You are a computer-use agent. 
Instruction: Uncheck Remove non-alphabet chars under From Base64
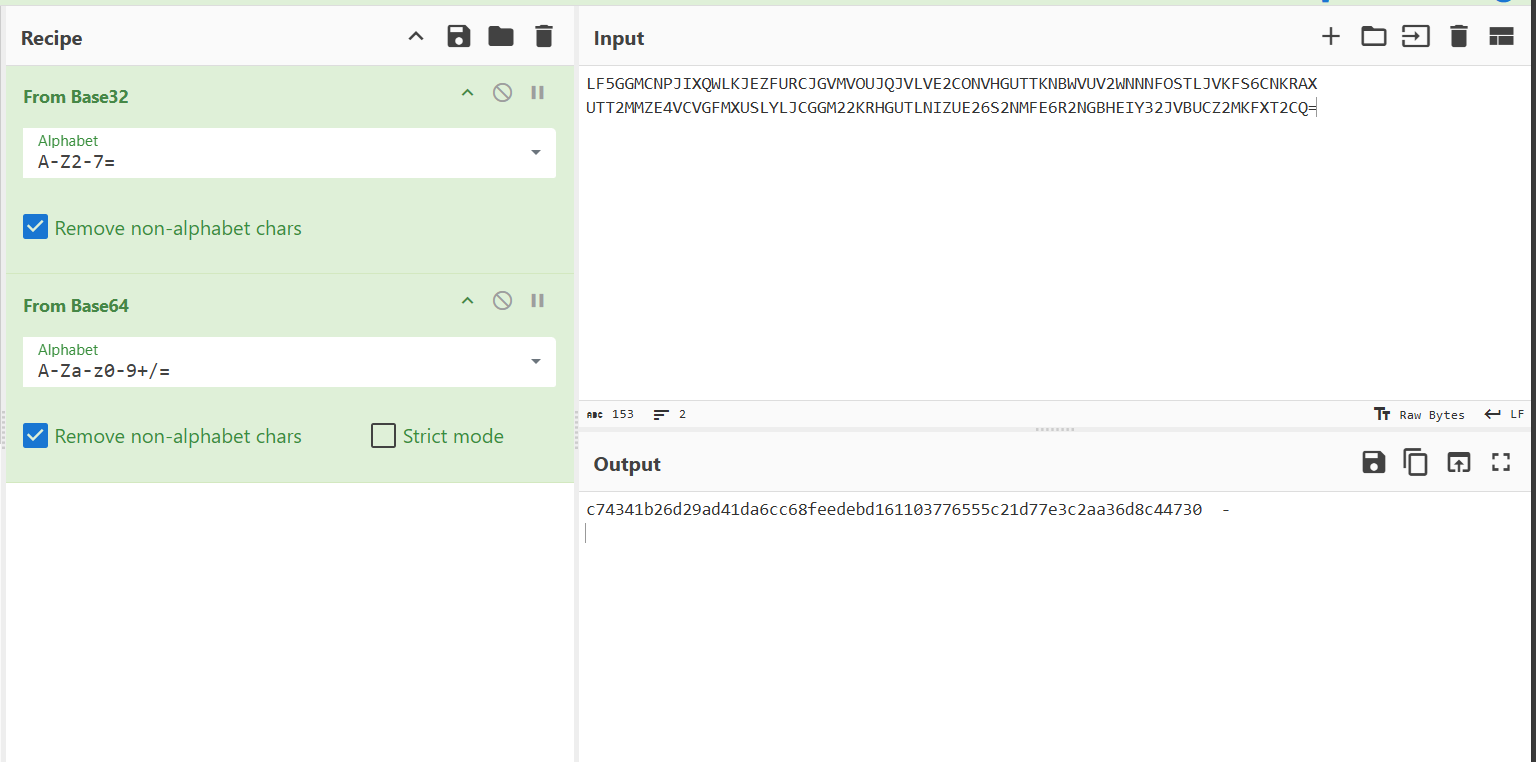tap(36, 436)
